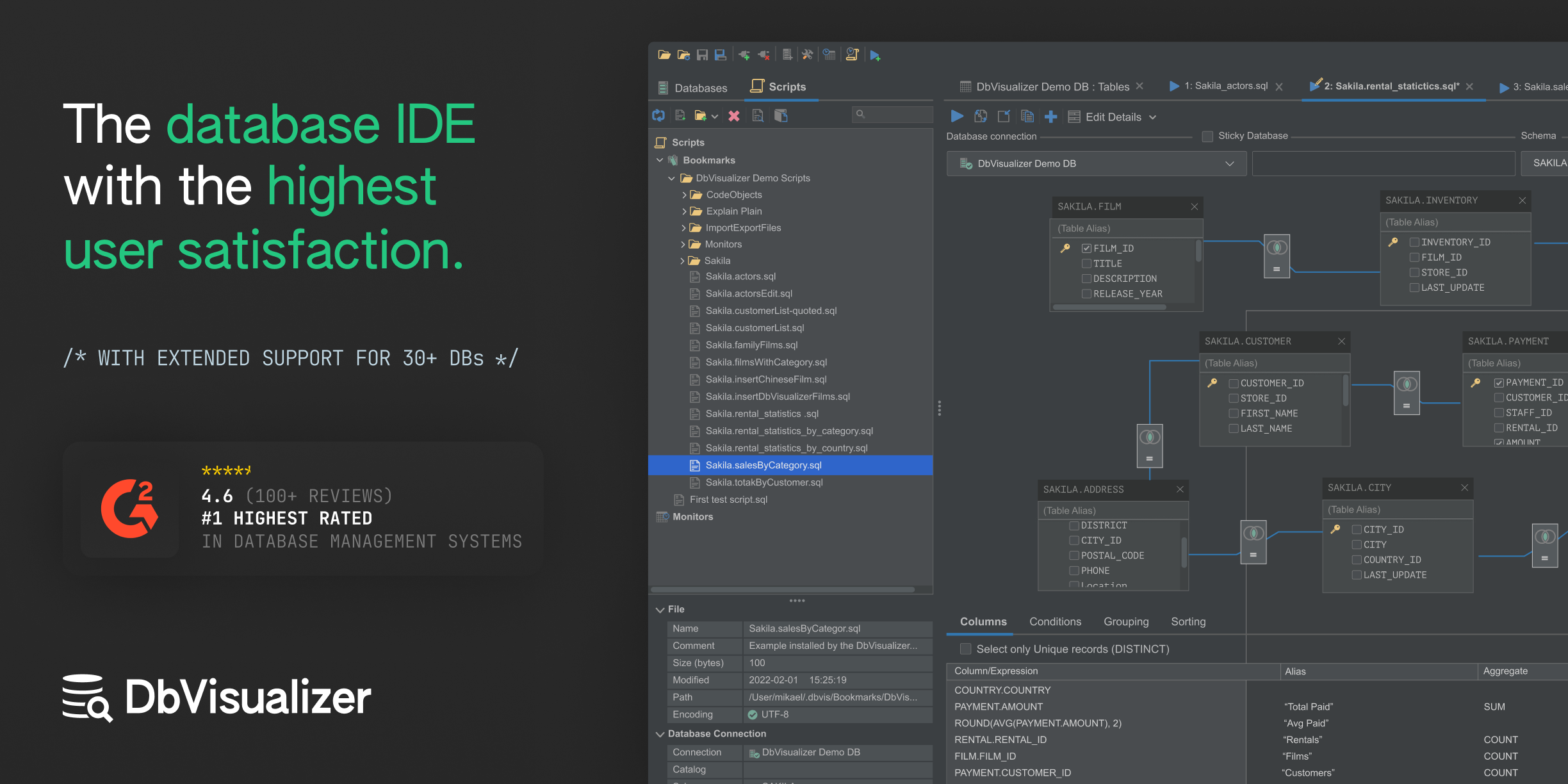Click the clock with script icon
The height and width of the screenshot is (784, 1568).
[853, 55]
